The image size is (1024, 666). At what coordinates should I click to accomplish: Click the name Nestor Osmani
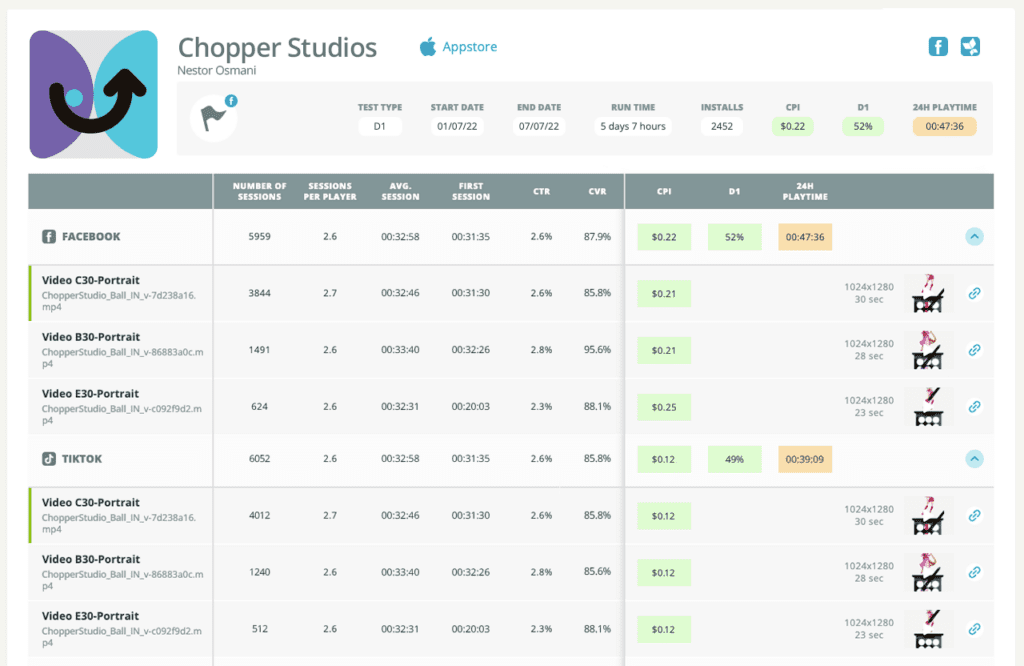(217, 71)
